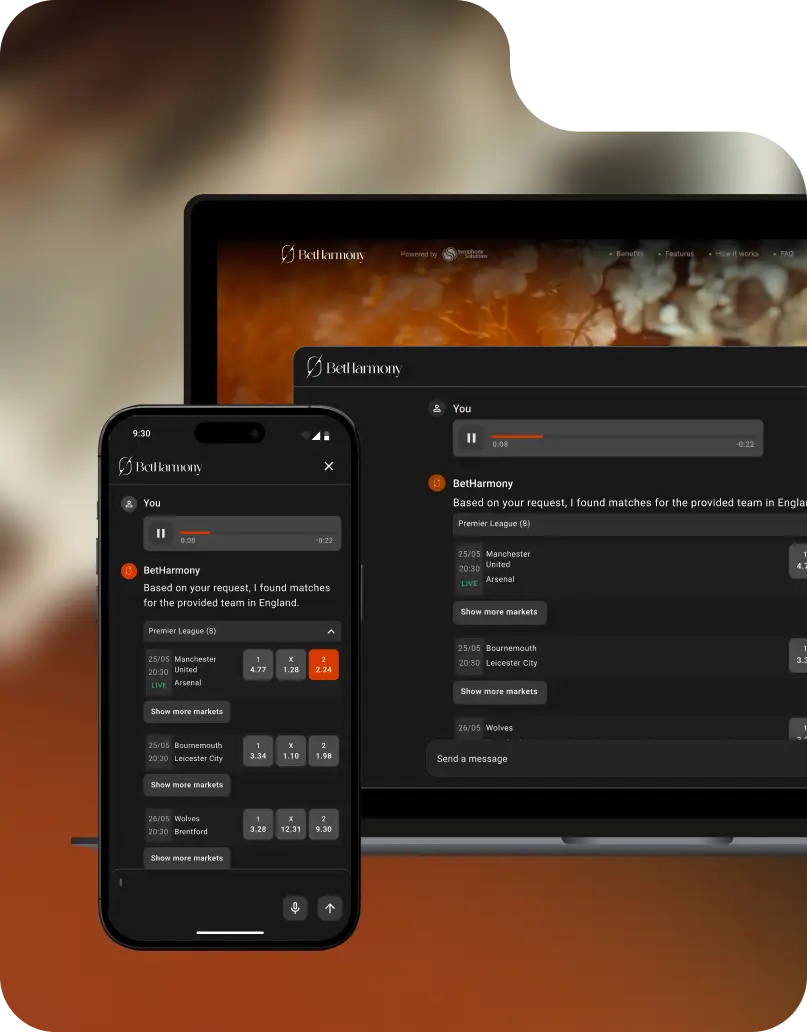Select odds 2 at 1.98 for Bournemouth match
807x1032 pixels.
tap(323, 751)
